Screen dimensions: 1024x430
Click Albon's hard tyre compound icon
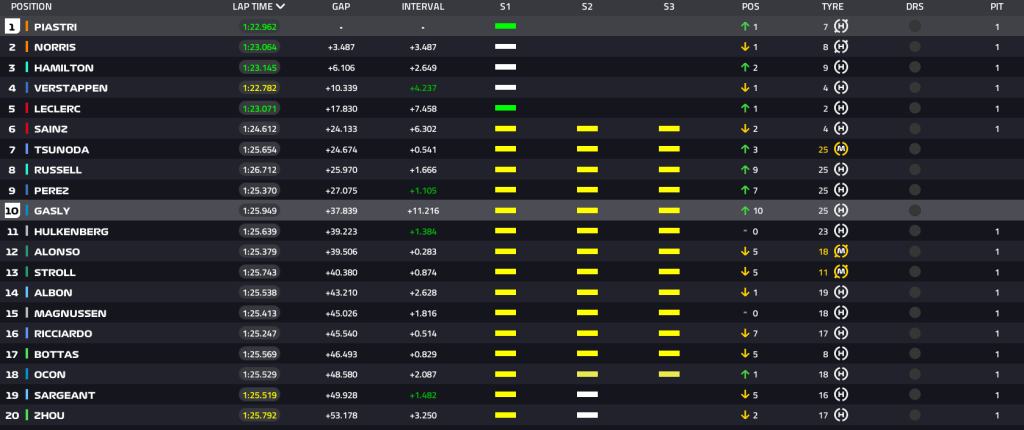(x=841, y=293)
